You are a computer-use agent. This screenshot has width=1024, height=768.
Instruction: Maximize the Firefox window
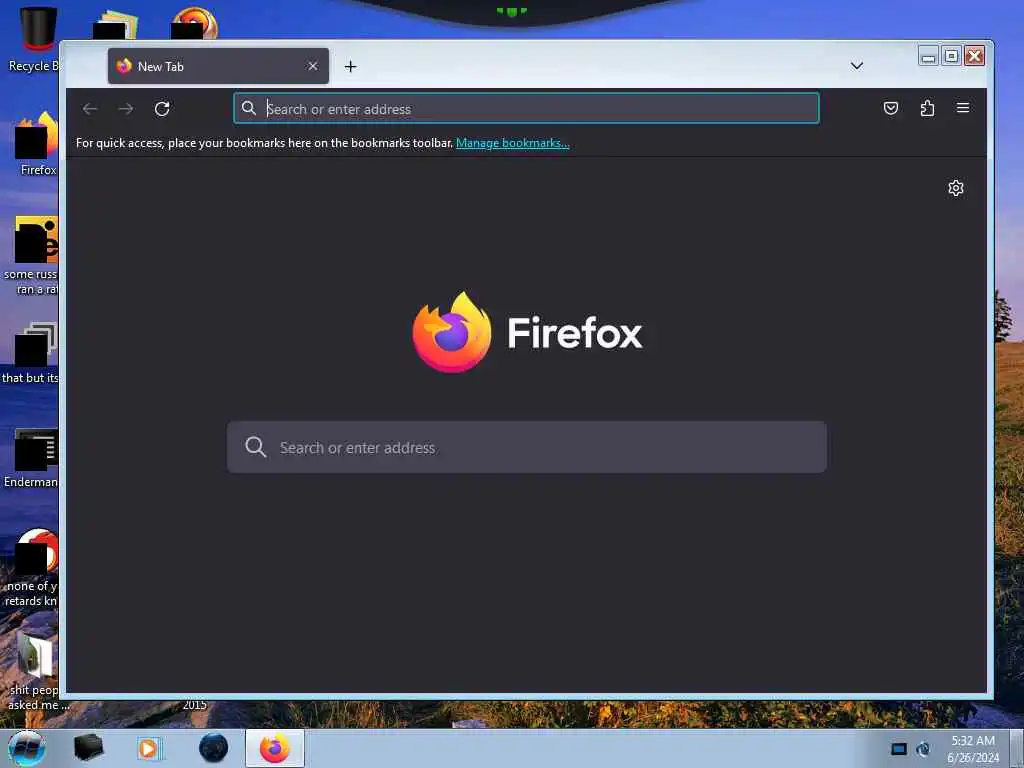pyautogui.click(x=952, y=57)
